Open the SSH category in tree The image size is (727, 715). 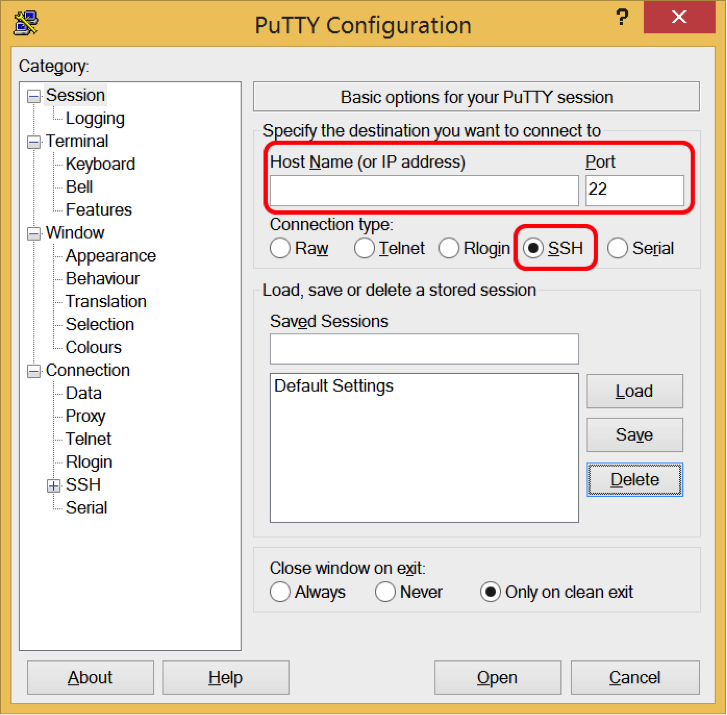[83, 485]
